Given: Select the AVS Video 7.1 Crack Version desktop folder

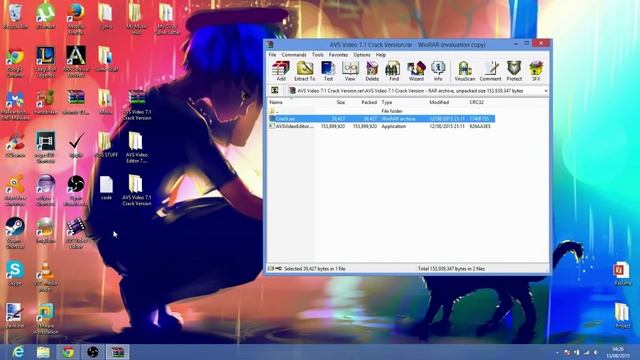Looking at the screenshot, I should [137, 190].
